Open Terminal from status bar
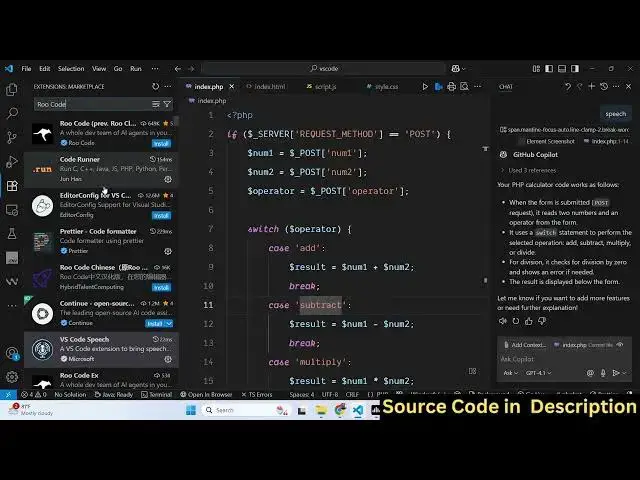The width and height of the screenshot is (640, 480). 156,395
